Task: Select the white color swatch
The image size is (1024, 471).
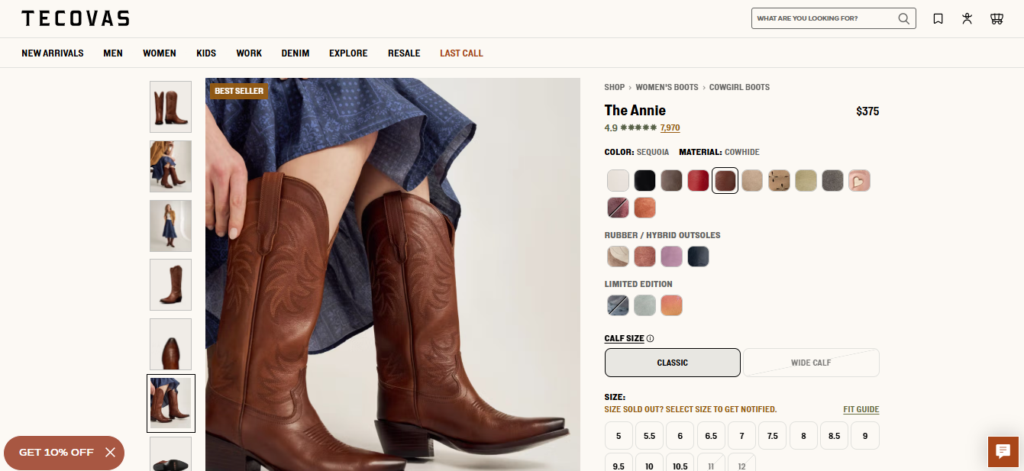Action: tap(618, 180)
